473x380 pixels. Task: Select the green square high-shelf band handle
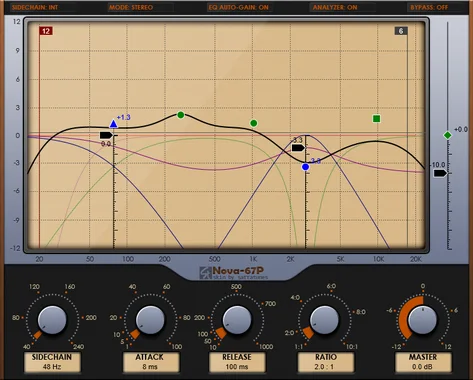(377, 119)
